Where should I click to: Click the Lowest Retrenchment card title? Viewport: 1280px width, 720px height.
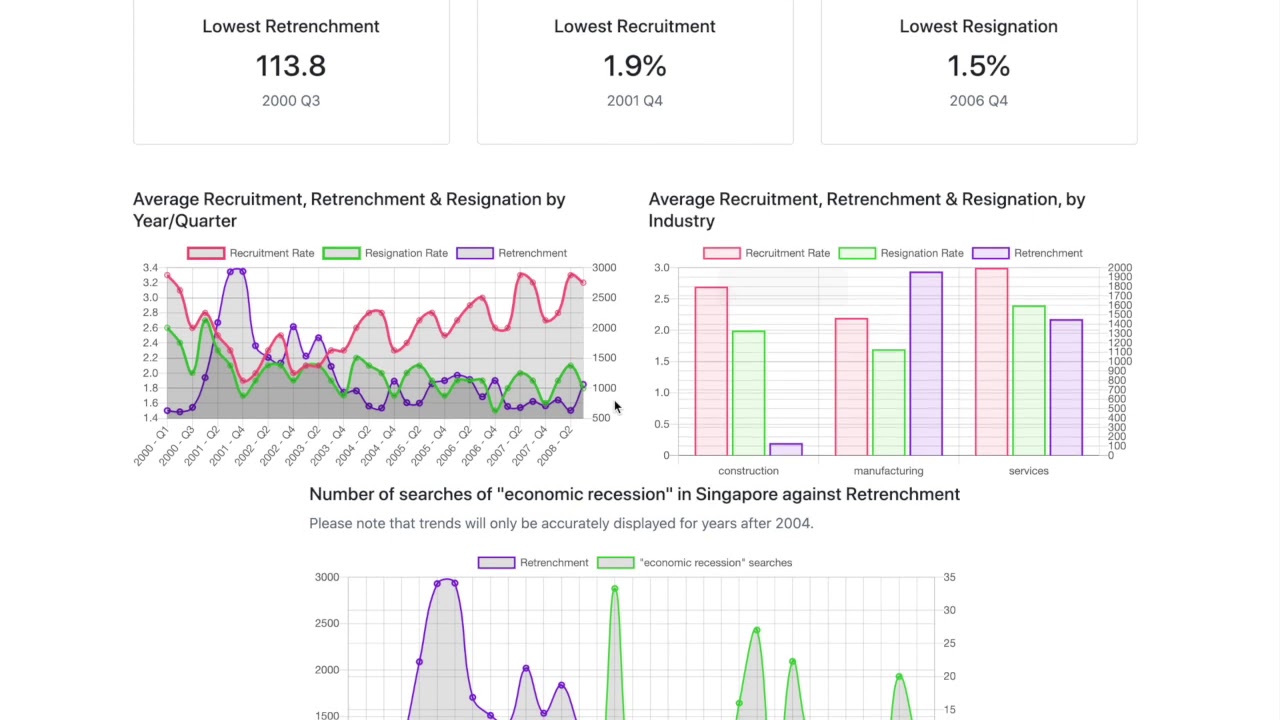point(291,26)
